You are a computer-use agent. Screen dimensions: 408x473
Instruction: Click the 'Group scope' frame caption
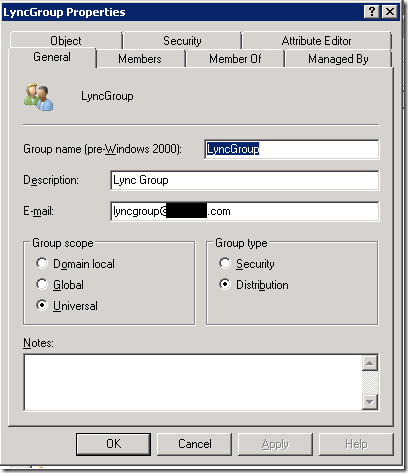click(63, 243)
